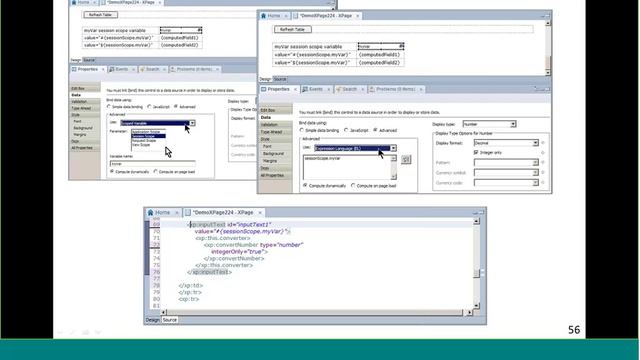Open Currency code dropdown

tap(535, 183)
